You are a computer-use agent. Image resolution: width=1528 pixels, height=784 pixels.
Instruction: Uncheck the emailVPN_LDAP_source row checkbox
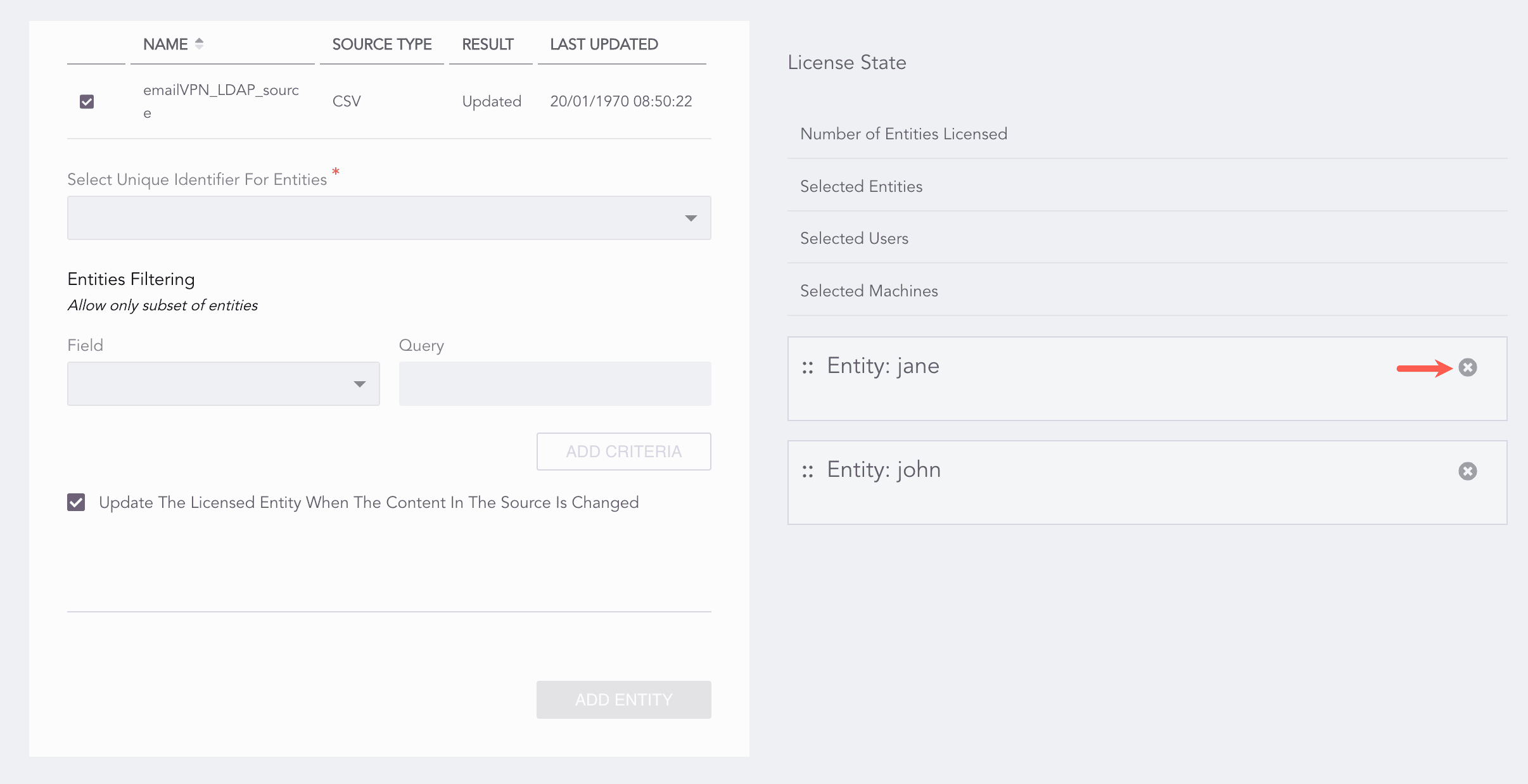pyautogui.click(x=87, y=101)
